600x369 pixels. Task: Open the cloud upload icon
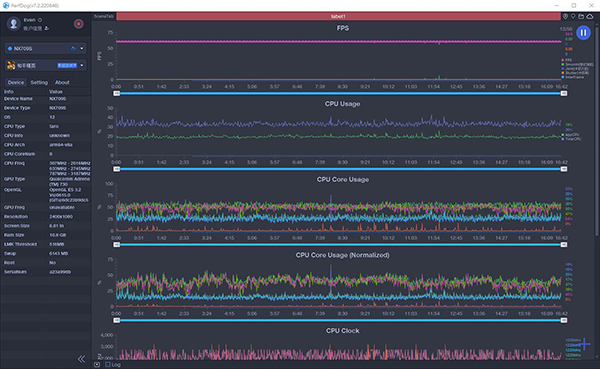590,16
